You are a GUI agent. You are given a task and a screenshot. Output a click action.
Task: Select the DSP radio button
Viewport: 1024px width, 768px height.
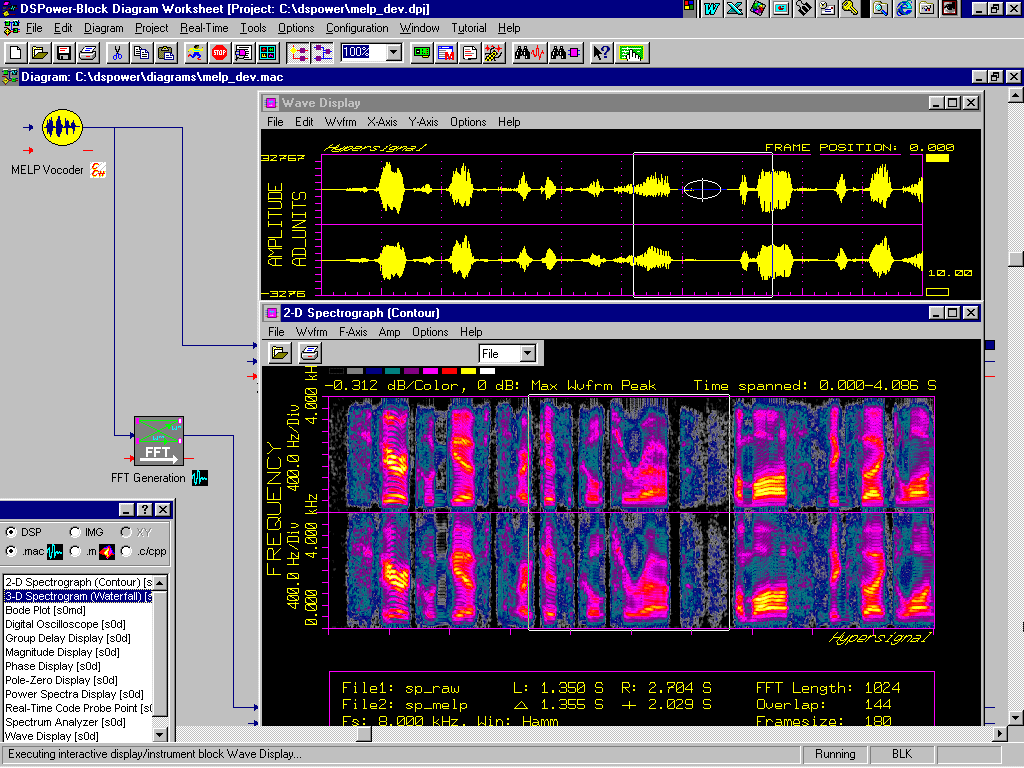[11, 532]
